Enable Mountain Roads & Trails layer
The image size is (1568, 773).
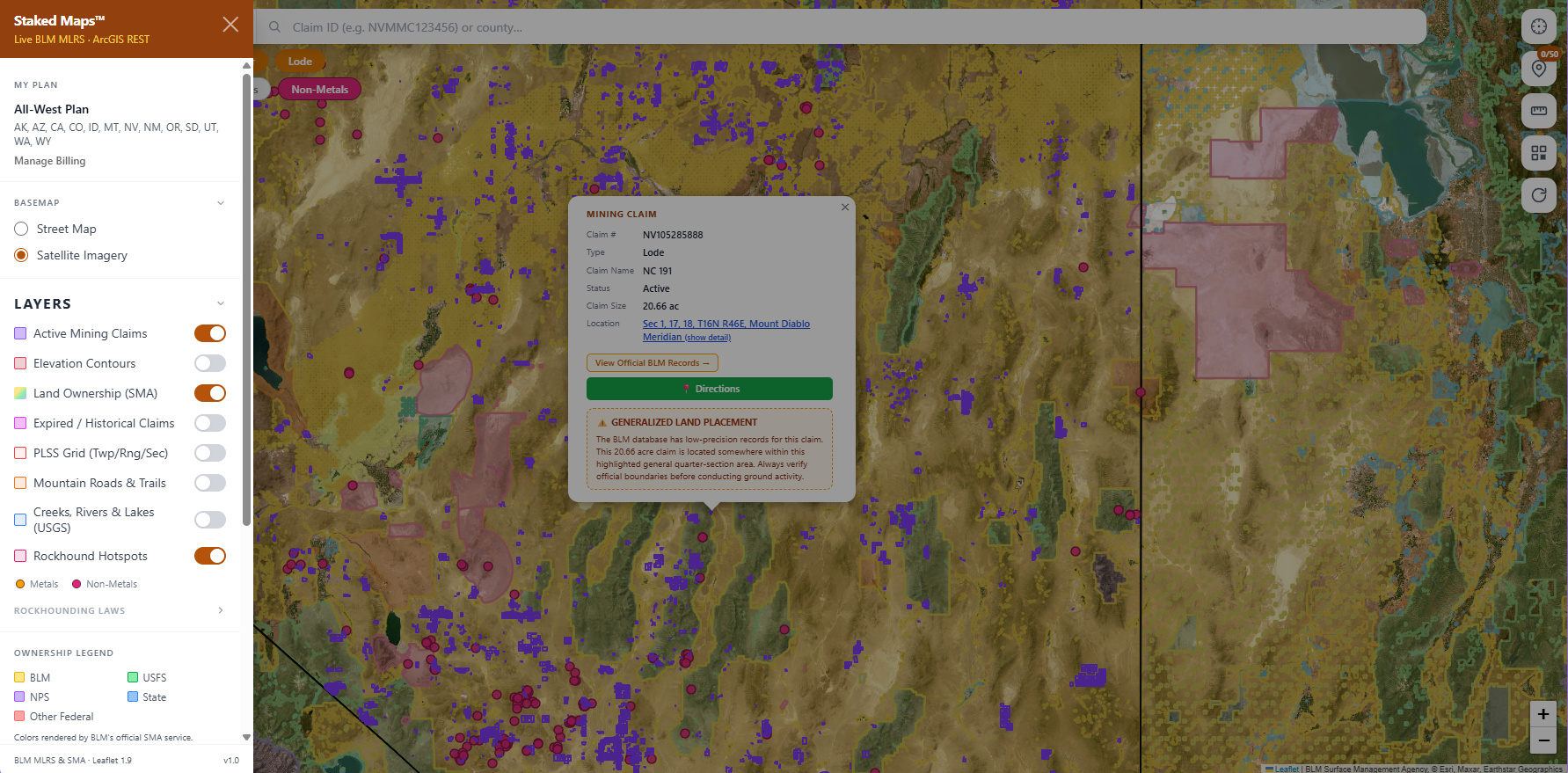[x=210, y=483]
